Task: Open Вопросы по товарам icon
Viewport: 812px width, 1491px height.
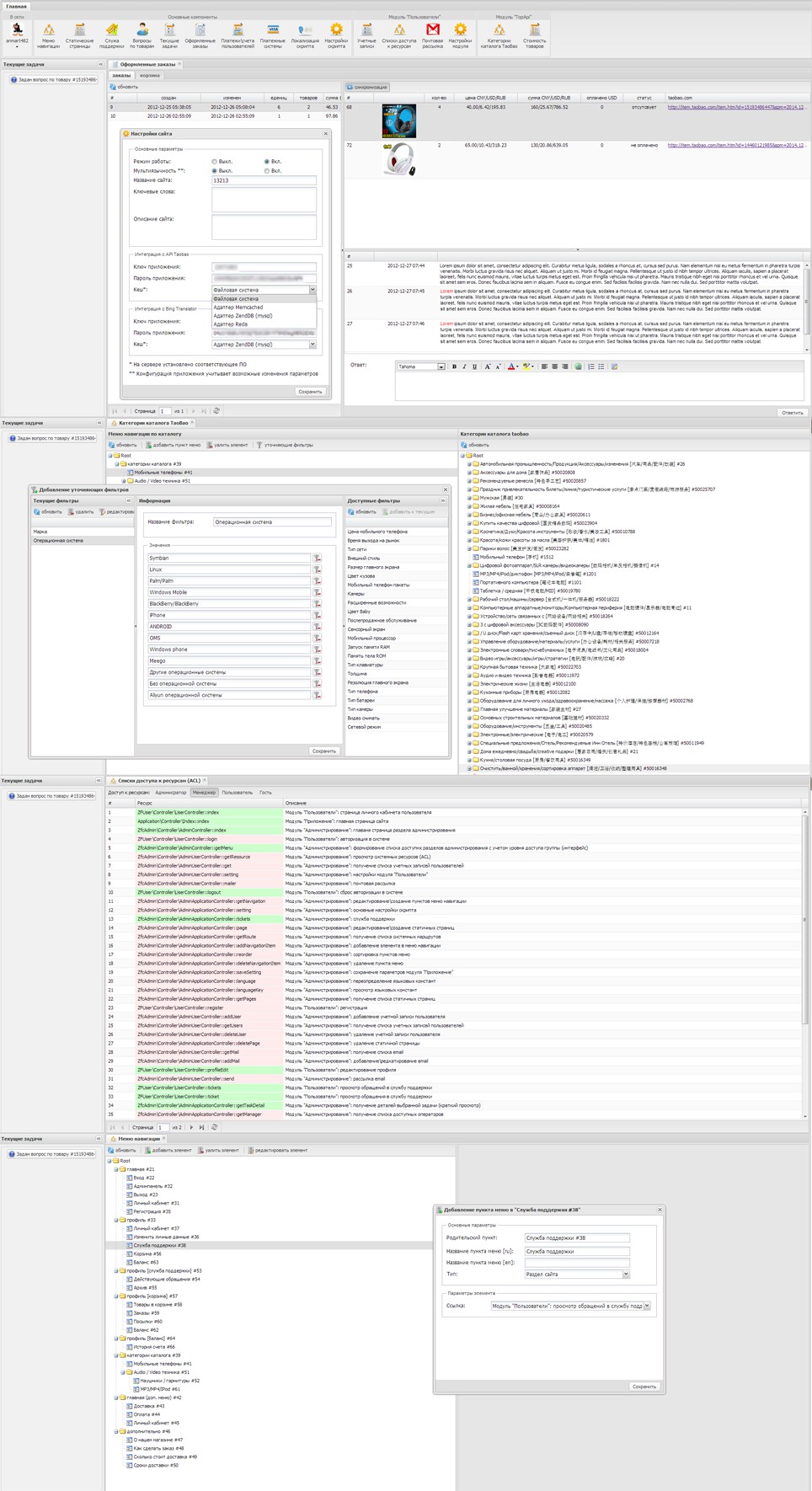Action: 142,35
